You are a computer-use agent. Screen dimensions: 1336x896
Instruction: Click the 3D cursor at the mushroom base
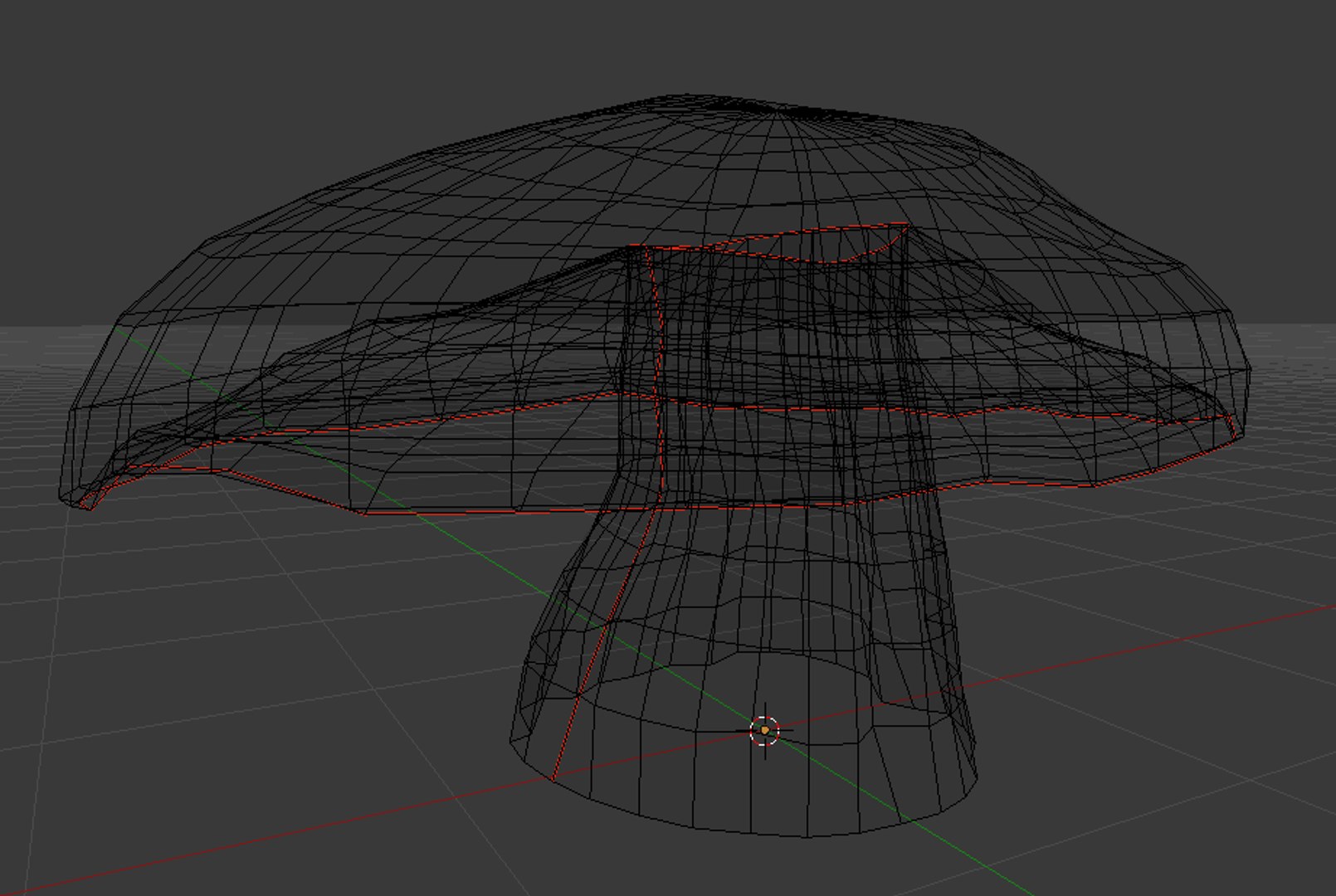pos(764,731)
